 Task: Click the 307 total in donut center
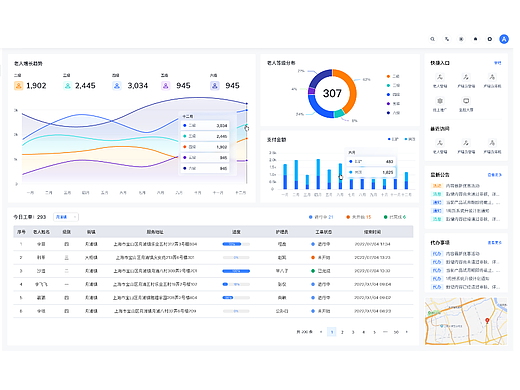point(332,93)
